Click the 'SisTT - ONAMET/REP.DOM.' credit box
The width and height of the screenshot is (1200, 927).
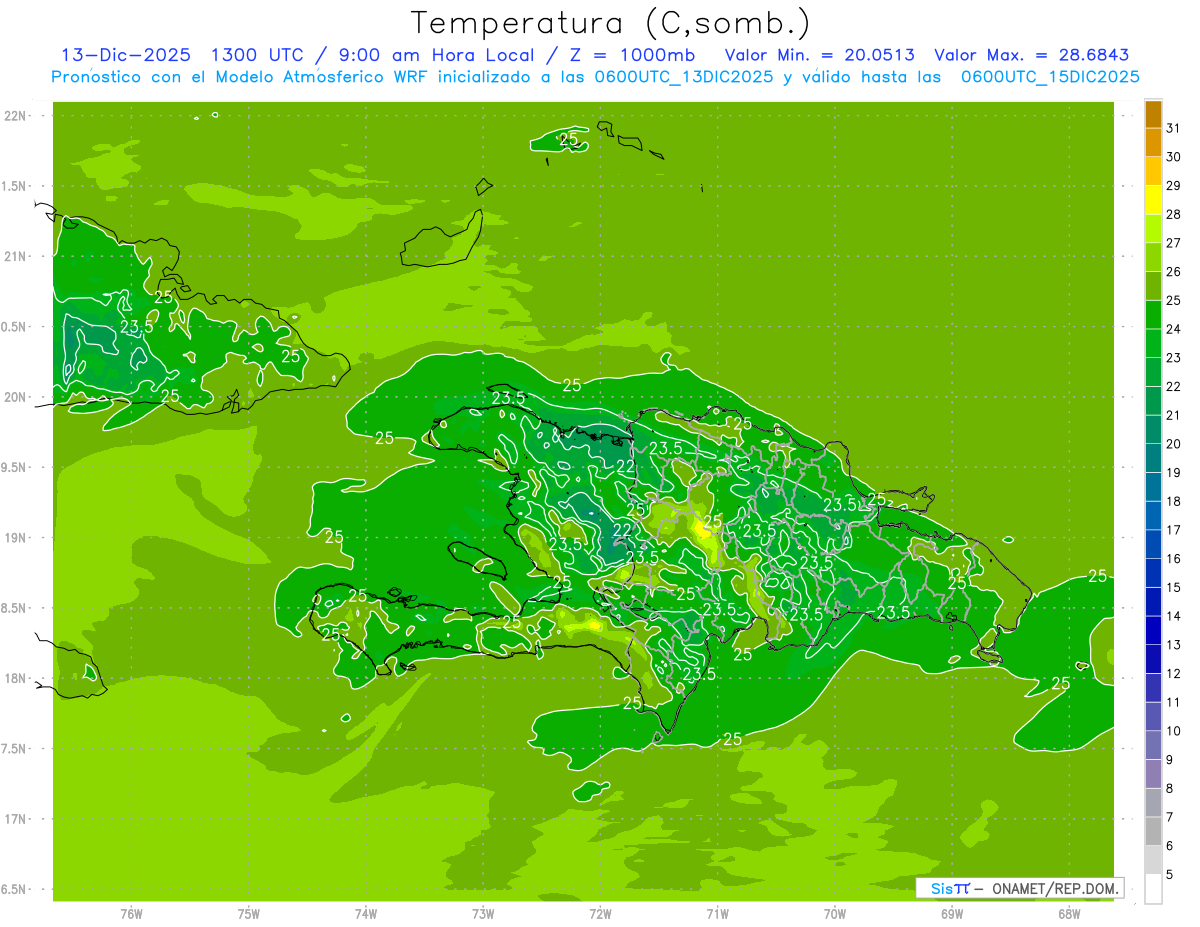coord(1019,888)
